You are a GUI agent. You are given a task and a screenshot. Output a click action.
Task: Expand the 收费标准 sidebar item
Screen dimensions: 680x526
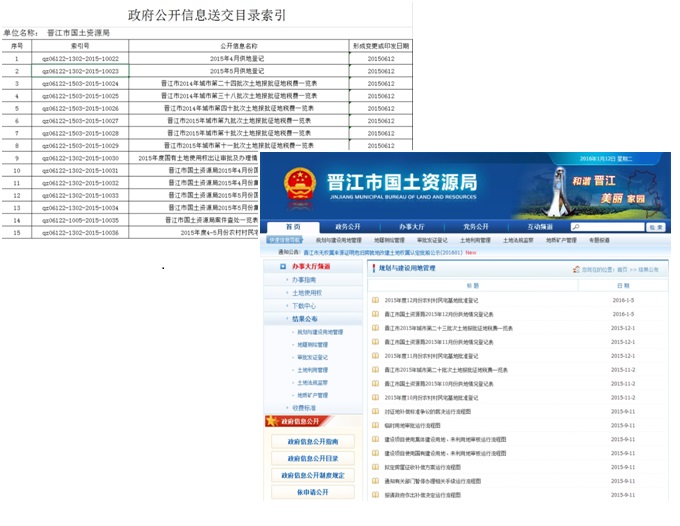pos(304,407)
